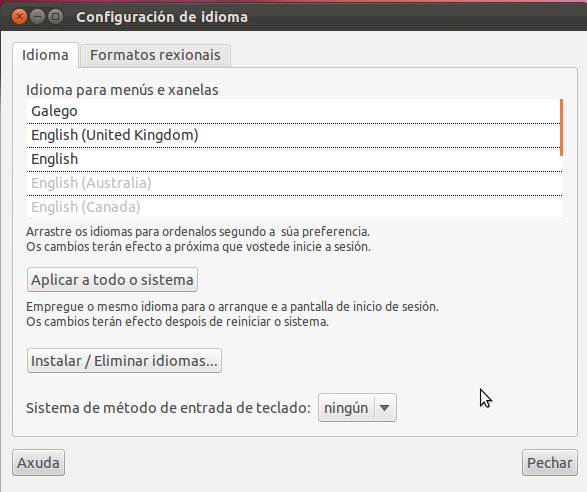This screenshot has height=492, width=587.
Task: Select Galego in the language list
Action: pyautogui.click(x=295, y=111)
